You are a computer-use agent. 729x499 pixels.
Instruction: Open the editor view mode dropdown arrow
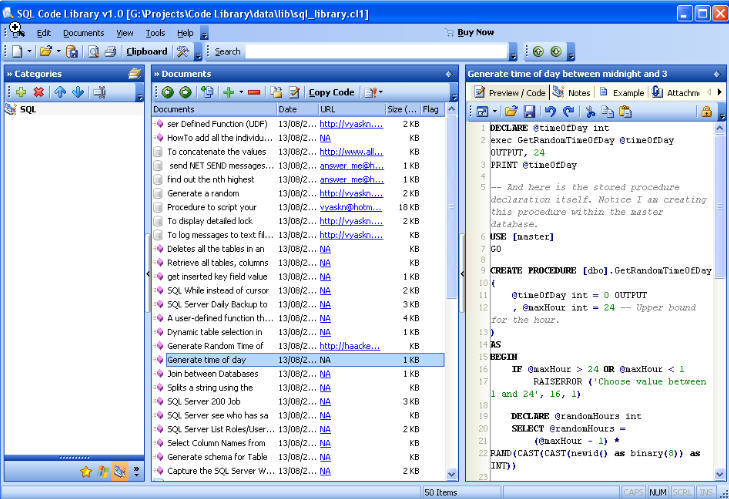(x=495, y=112)
